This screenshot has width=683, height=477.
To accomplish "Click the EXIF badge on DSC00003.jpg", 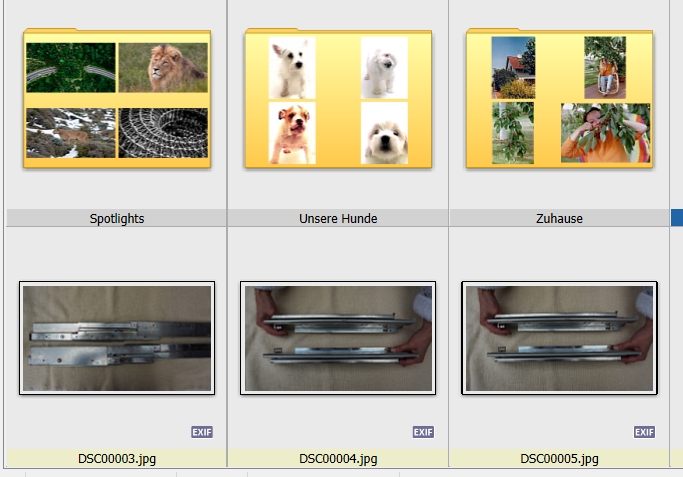I will pyautogui.click(x=202, y=432).
